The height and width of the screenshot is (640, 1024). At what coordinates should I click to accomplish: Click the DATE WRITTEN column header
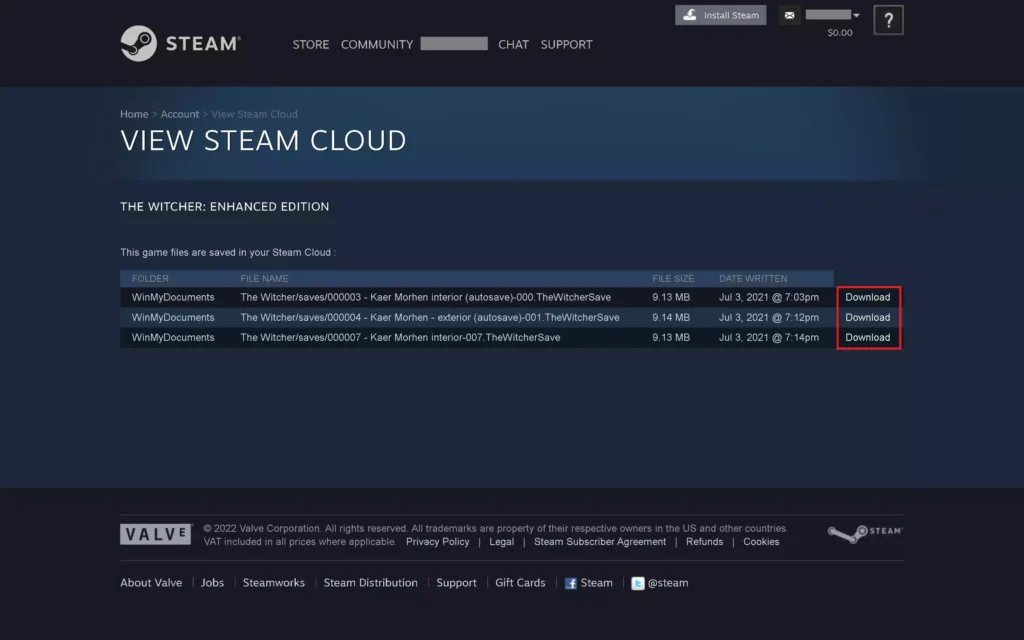(x=753, y=279)
